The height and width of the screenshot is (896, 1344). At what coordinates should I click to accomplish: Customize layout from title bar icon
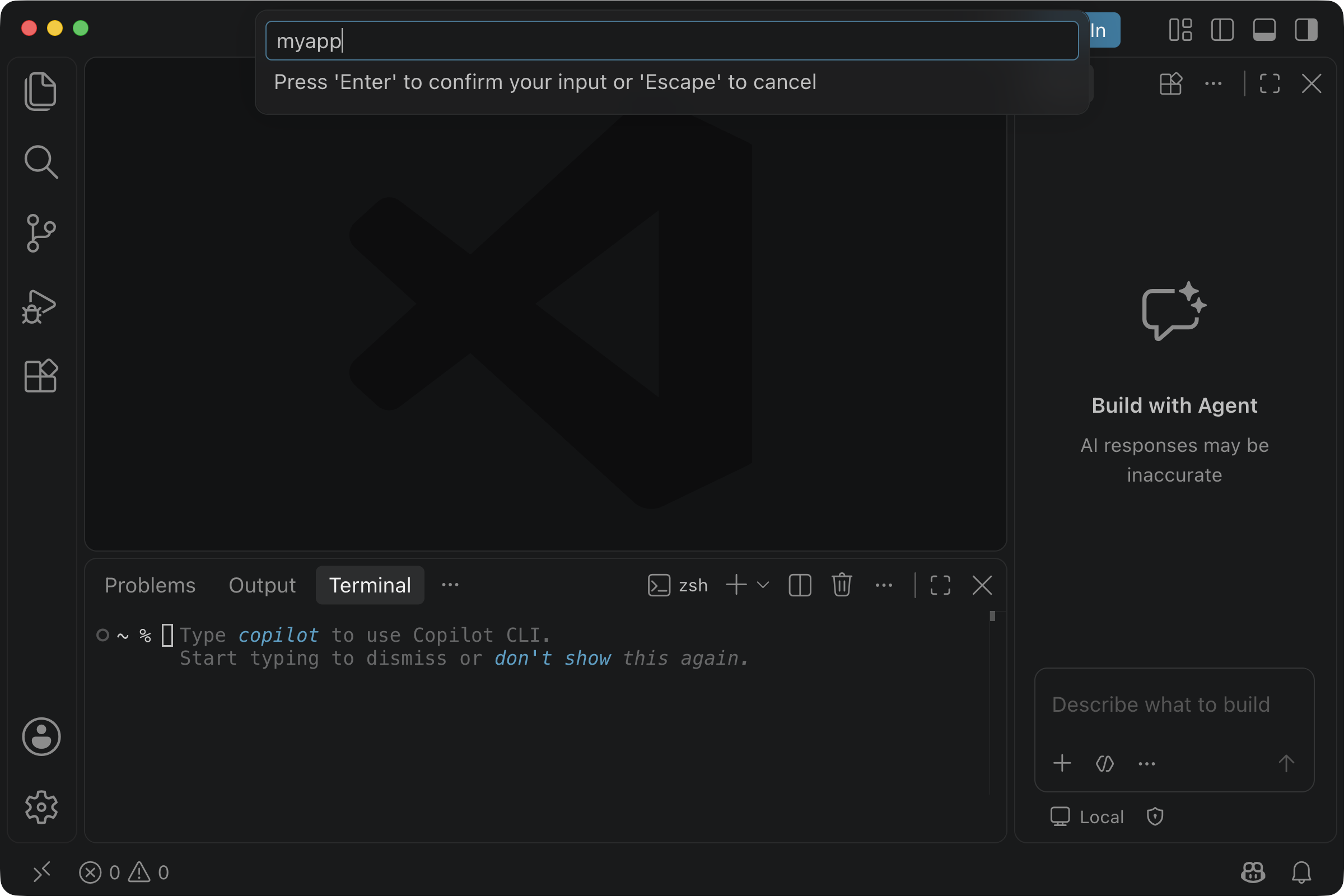[x=1180, y=30]
